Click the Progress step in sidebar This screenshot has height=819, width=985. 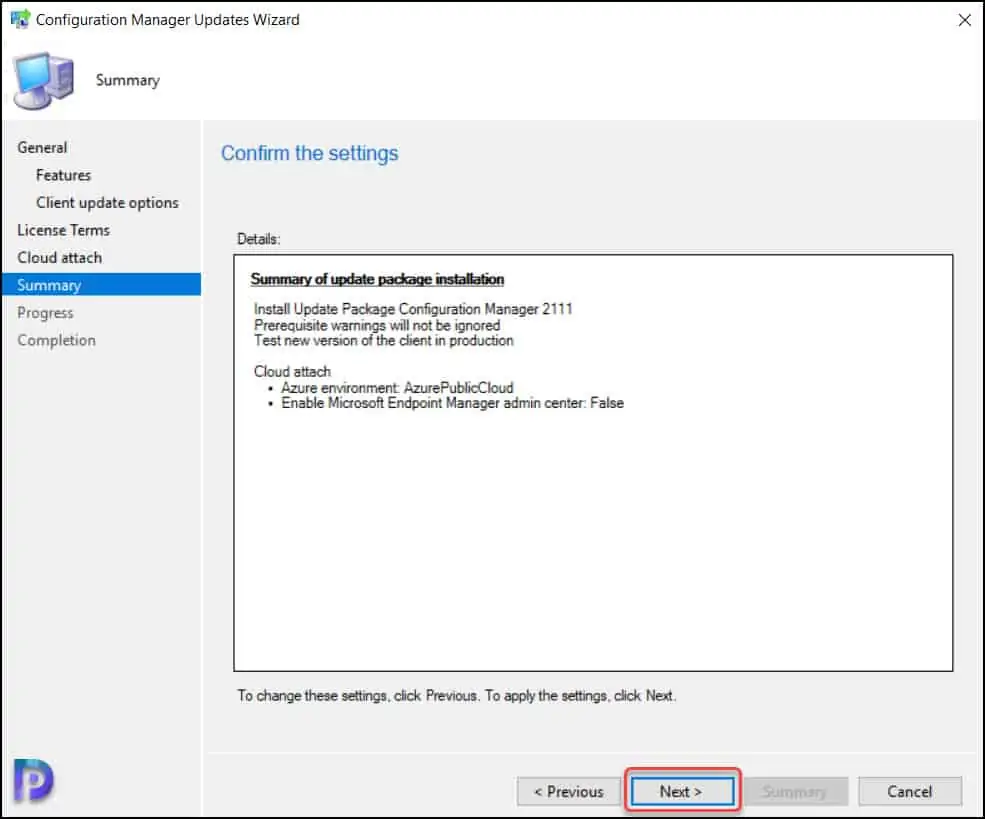click(x=45, y=313)
